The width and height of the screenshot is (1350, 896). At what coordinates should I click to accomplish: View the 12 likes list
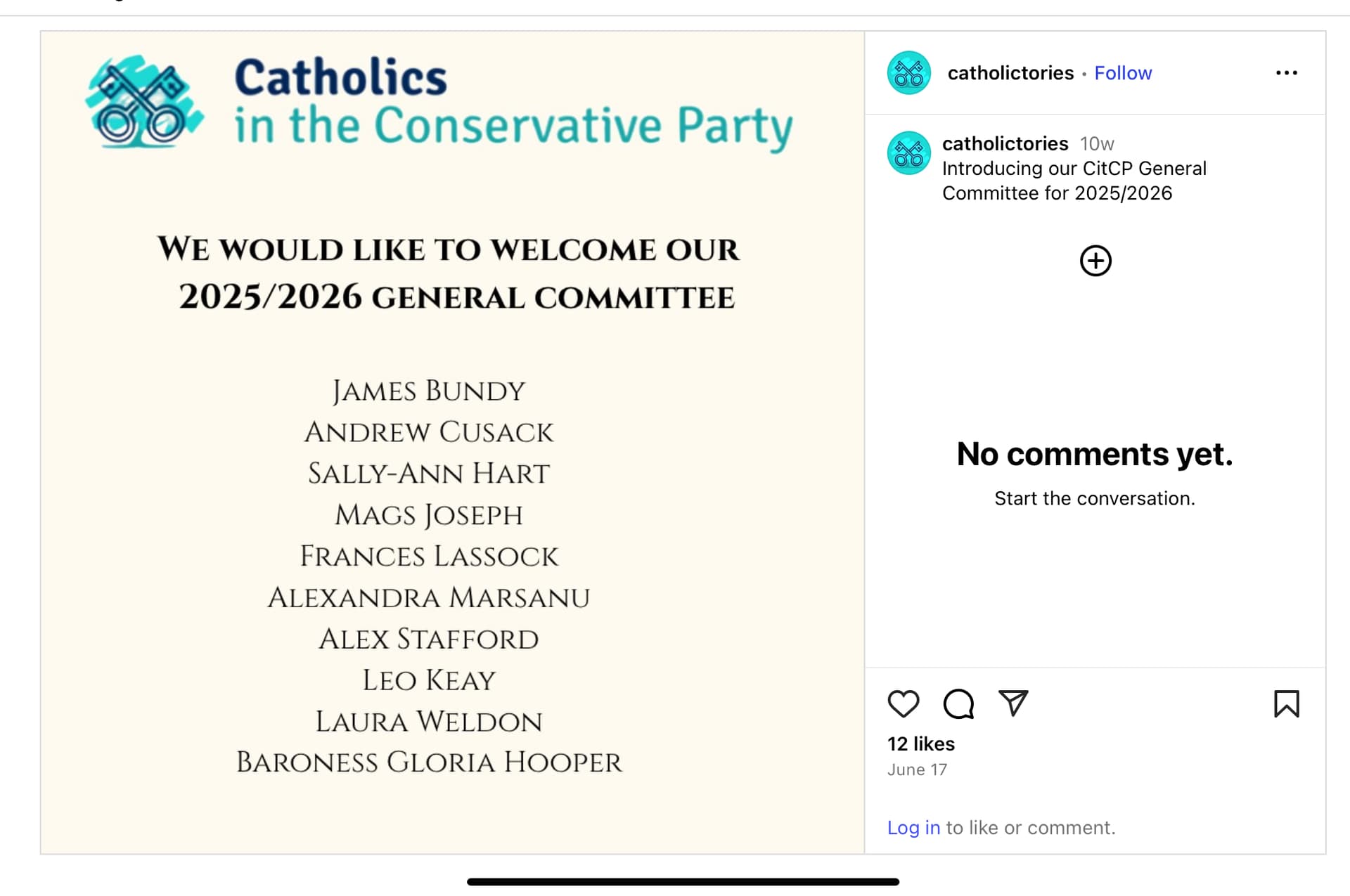(x=921, y=744)
